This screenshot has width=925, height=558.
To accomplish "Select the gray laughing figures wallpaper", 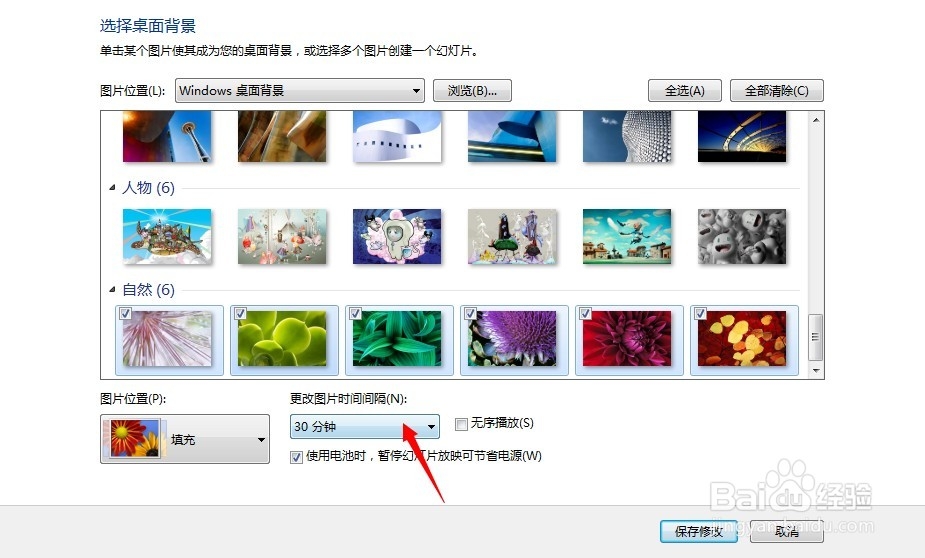I will coord(742,236).
